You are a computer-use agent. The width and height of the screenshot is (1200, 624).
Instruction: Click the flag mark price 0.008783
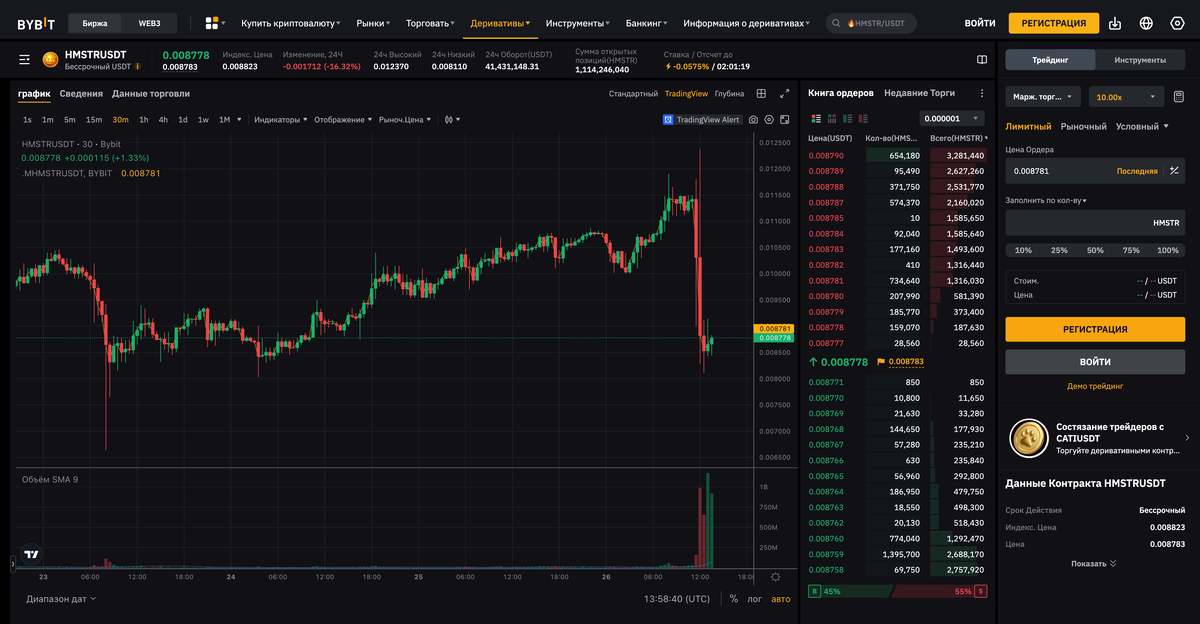click(900, 362)
